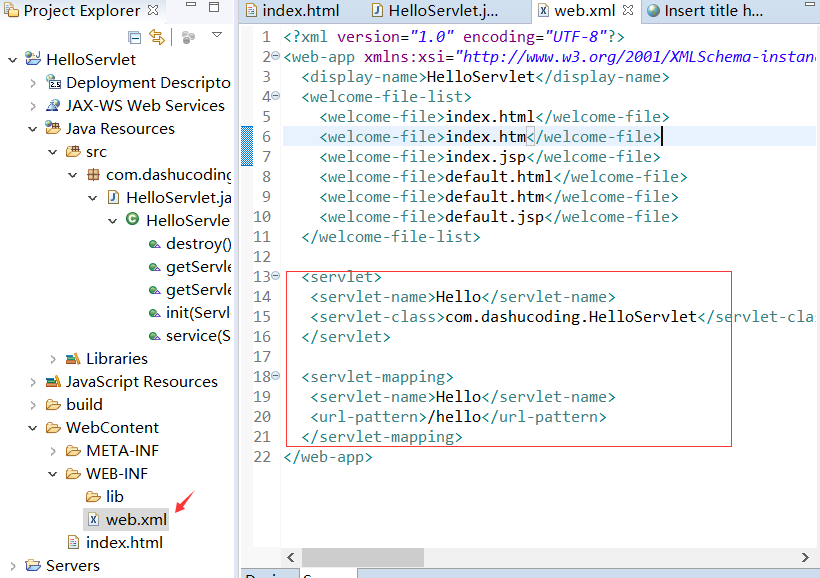Select the Deployment Descriptor icon
820x578 pixels.
(53, 82)
